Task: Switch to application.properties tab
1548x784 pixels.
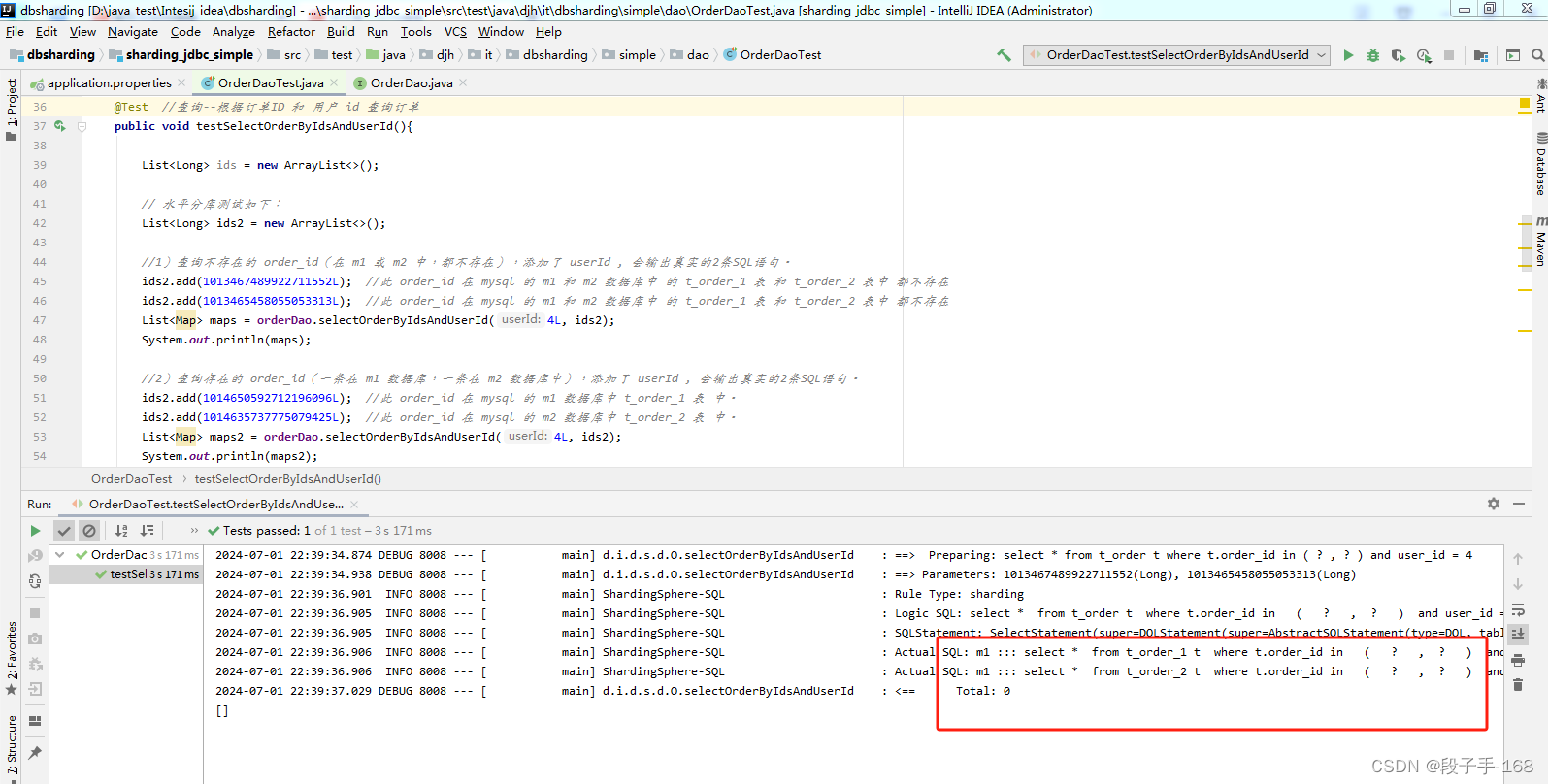Action: 108,83
